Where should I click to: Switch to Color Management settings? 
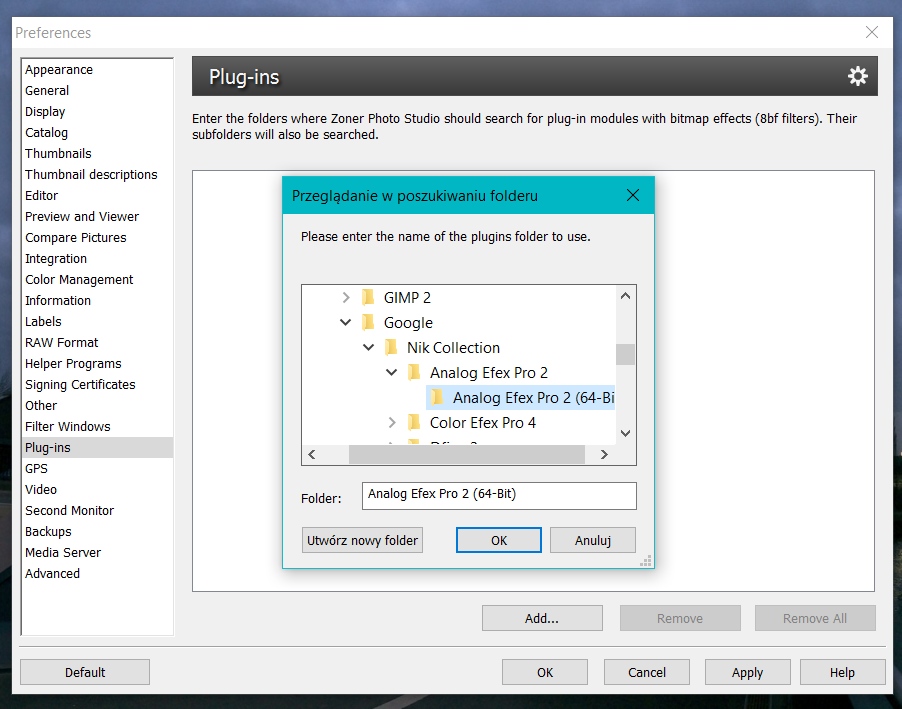[x=79, y=279]
